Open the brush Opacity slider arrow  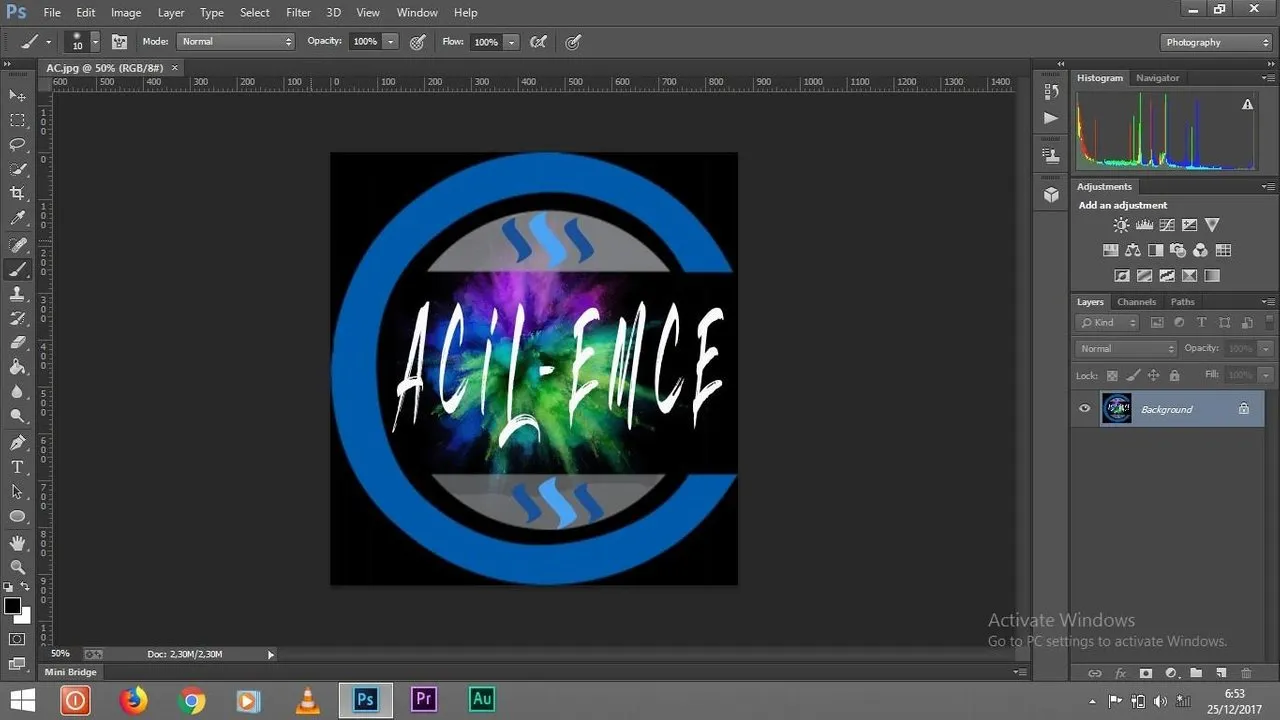point(391,42)
